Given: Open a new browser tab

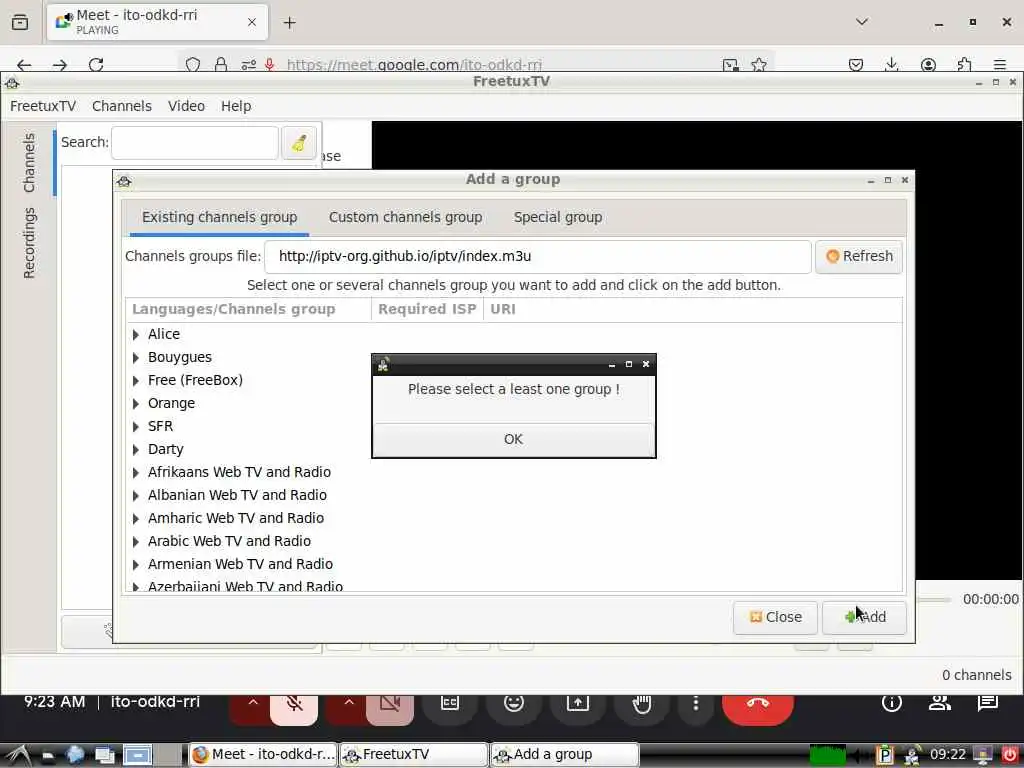Looking at the screenshot, I should (x=289, y=23).
